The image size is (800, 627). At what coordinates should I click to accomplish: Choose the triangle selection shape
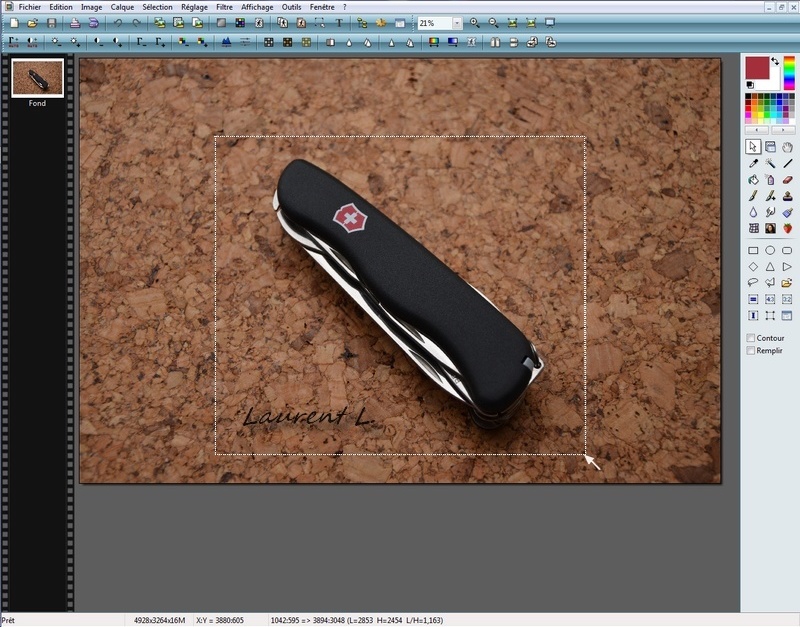(770, 267)
